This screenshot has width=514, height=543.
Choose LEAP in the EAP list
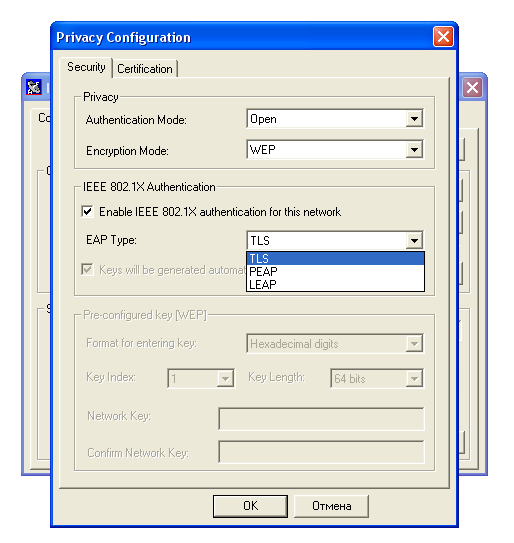click(335, 285)
